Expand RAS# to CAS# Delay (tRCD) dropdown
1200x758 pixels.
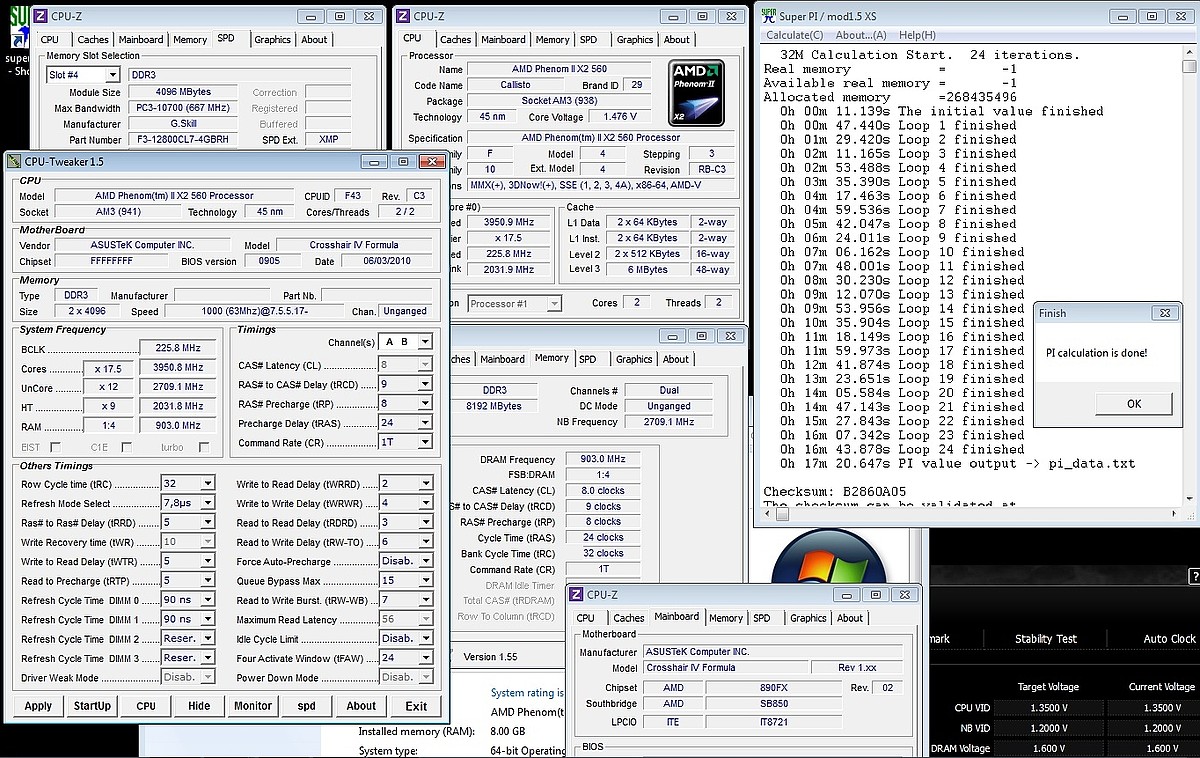pos(425,384)
